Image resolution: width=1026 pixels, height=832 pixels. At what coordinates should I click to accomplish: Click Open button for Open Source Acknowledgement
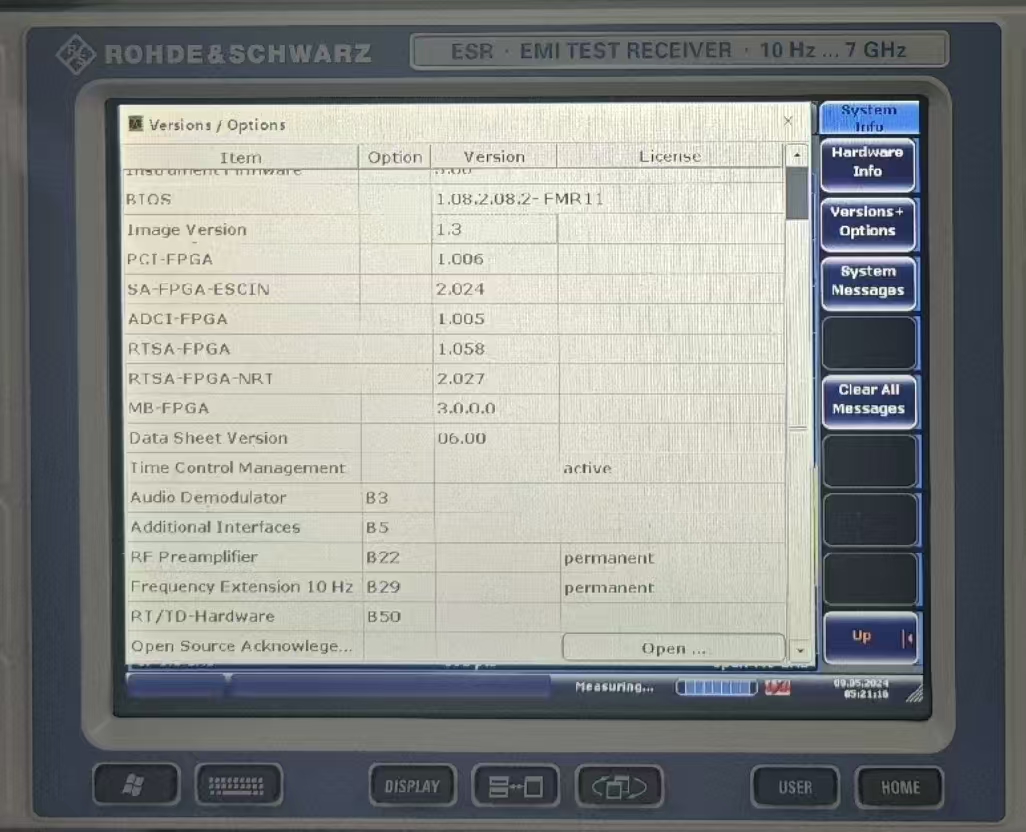coord(672,648)
